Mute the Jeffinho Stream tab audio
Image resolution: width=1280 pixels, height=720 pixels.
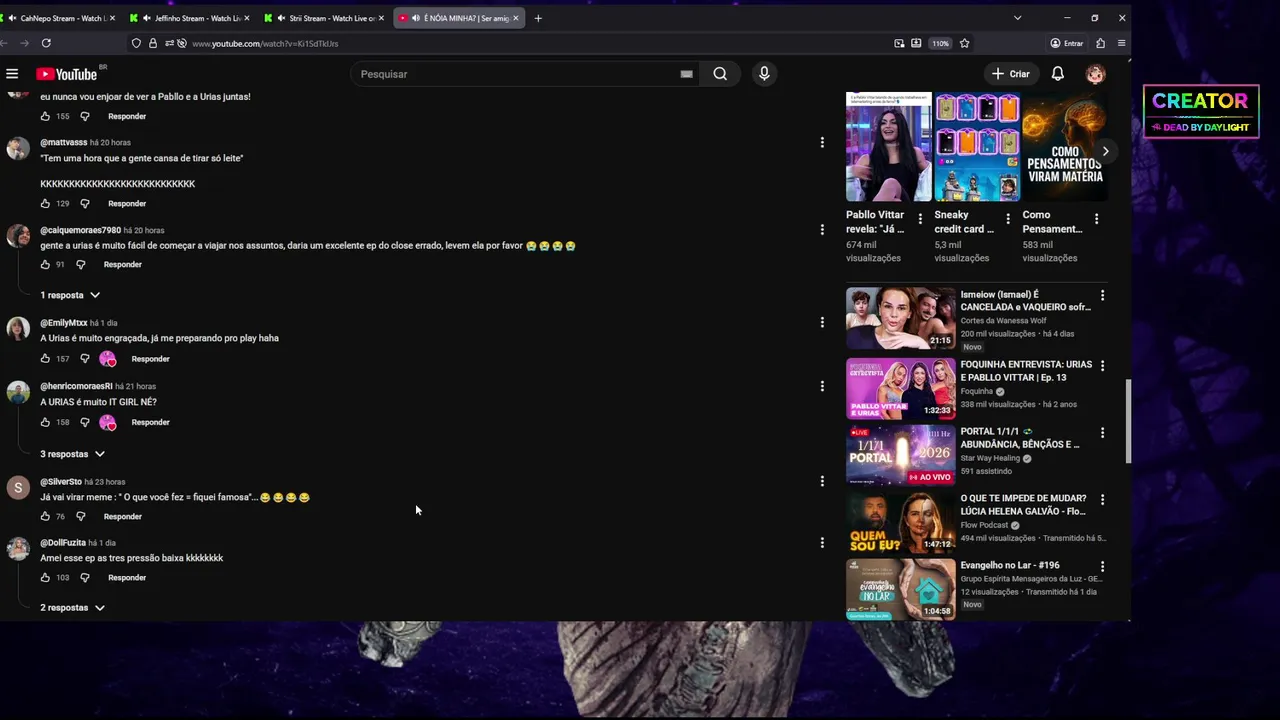[x=147, y=18]
